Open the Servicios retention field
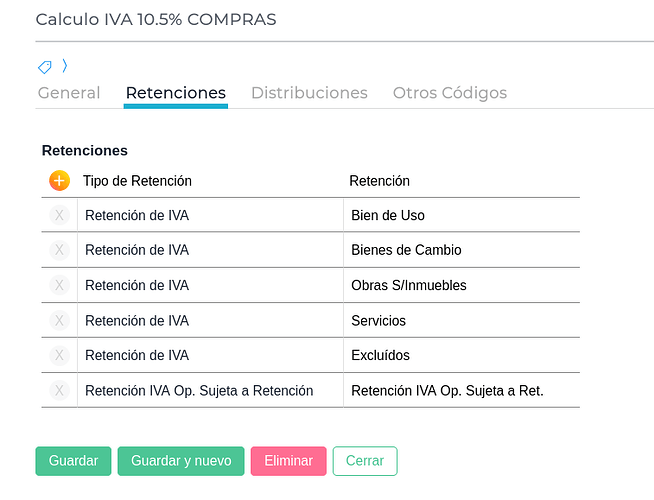 click(x=461, y=320)
